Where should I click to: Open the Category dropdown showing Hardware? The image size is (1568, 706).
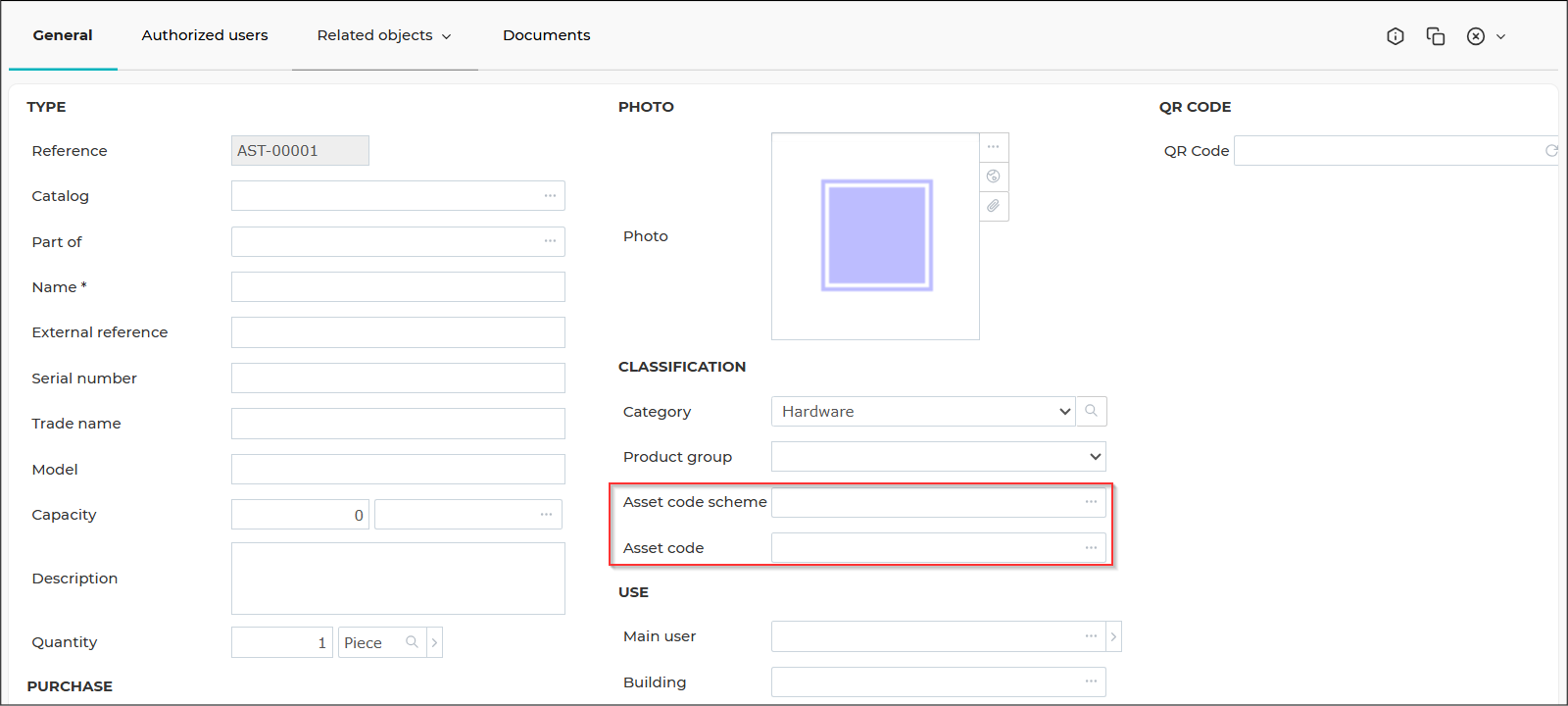point(923,411)
